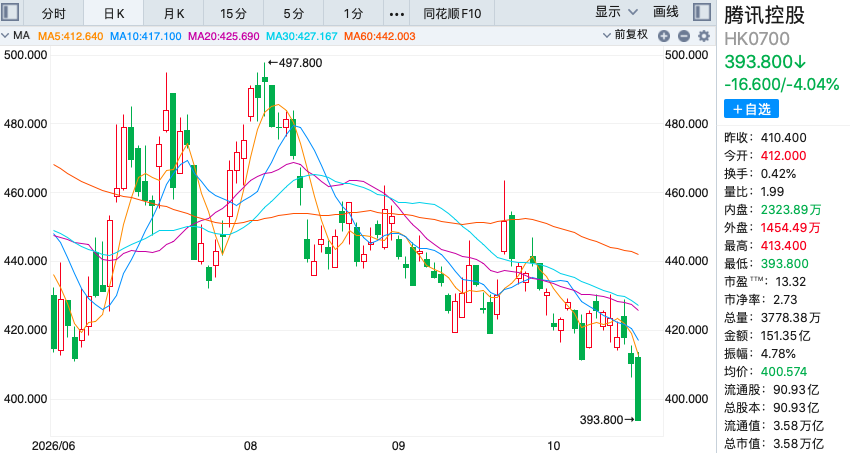Select the MA60 indicator label
The width and height of the screenshot is (850, 453).
(379, 36)
